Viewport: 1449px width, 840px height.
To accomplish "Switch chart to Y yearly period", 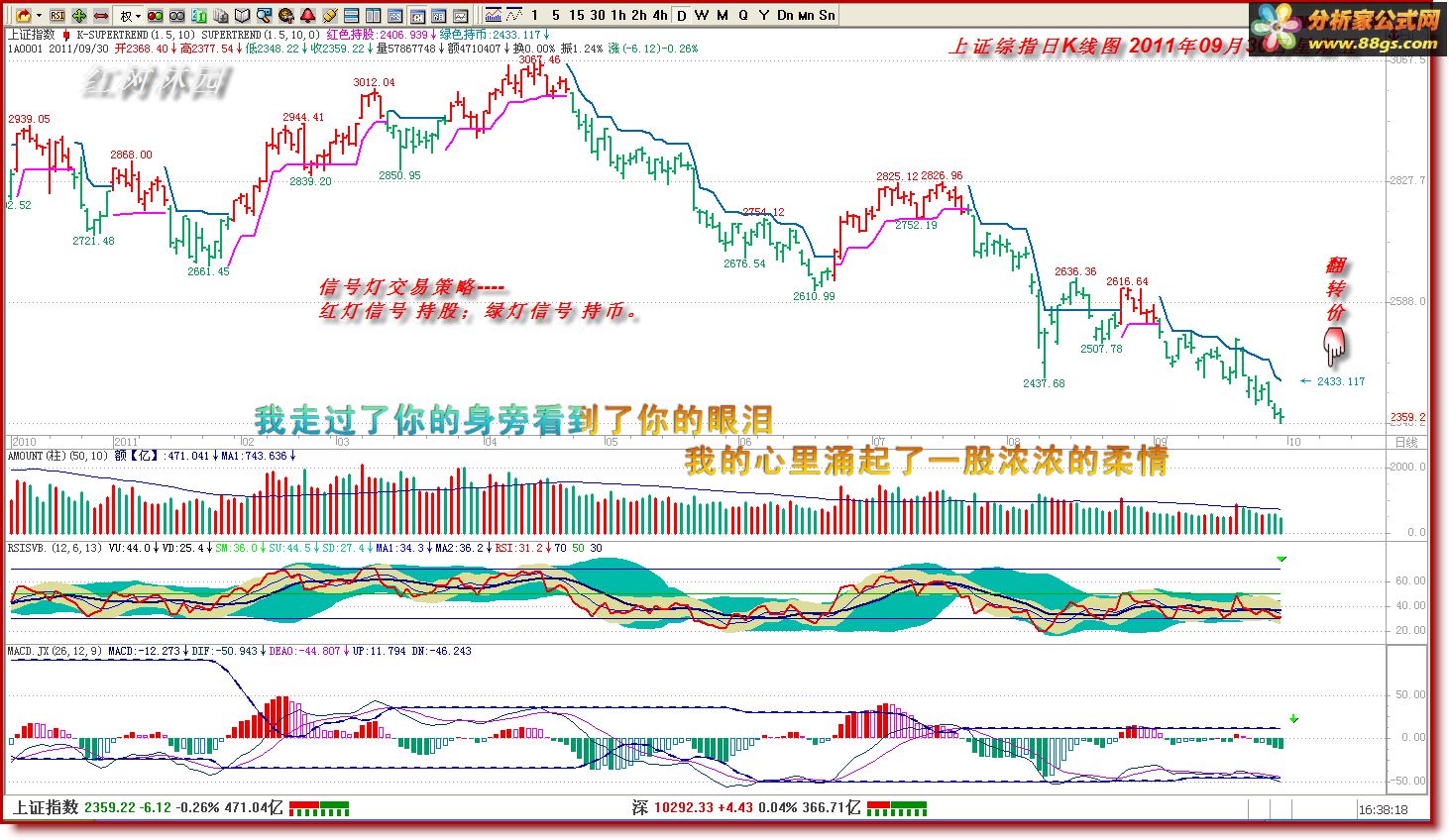I will [764, 15].
